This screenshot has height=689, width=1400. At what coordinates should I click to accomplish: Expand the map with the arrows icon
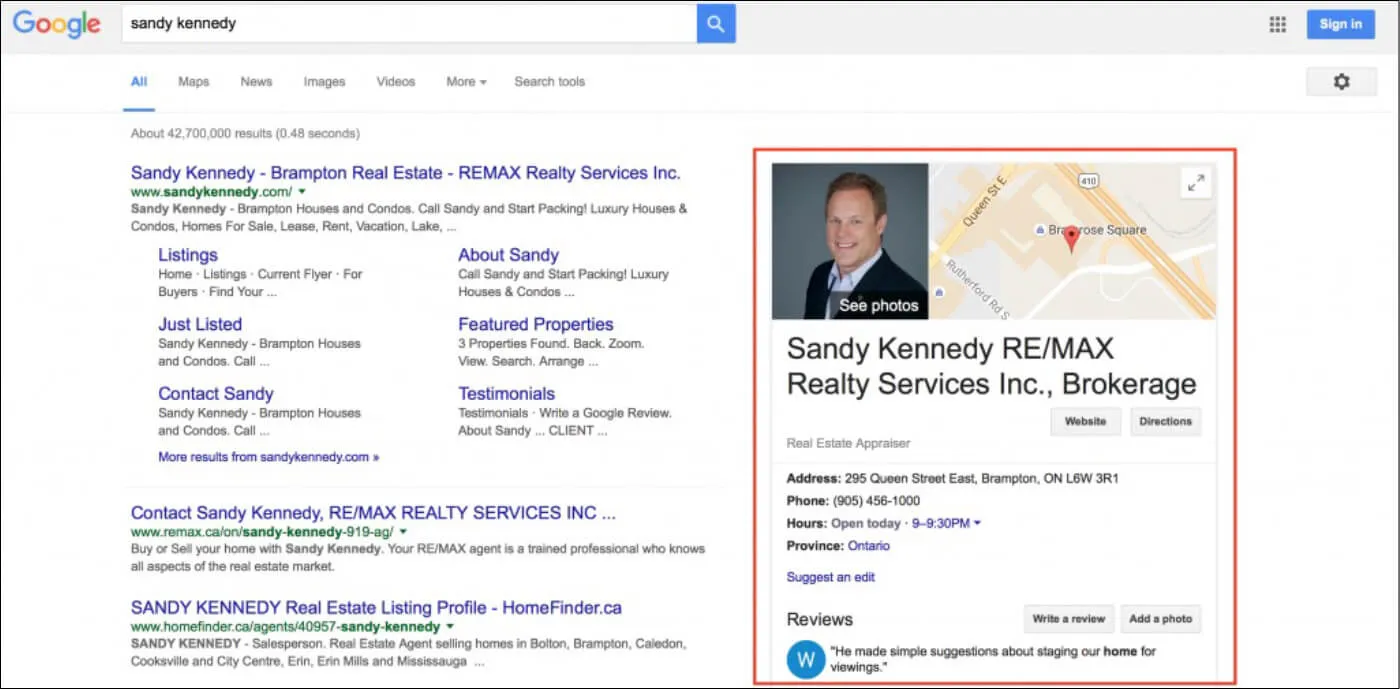(1195, 183)
